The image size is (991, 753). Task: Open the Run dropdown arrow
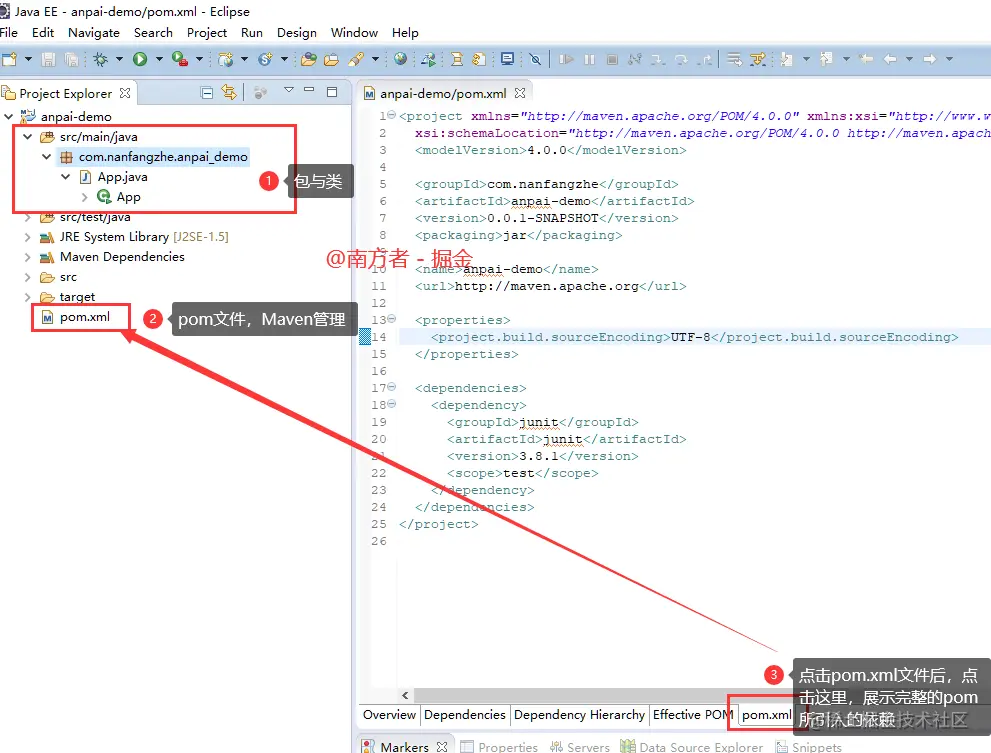tap(159, 59)
